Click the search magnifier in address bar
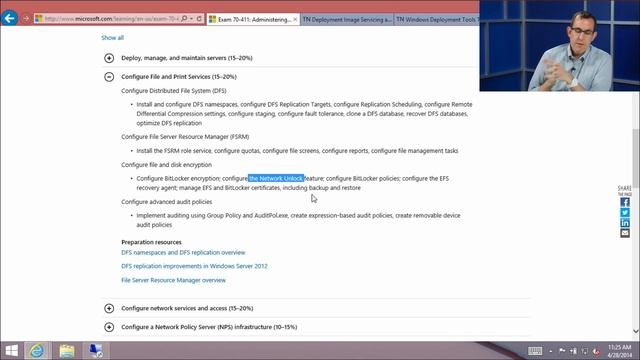The height and width of the screenshot is (360, 640). coord(184,19)
